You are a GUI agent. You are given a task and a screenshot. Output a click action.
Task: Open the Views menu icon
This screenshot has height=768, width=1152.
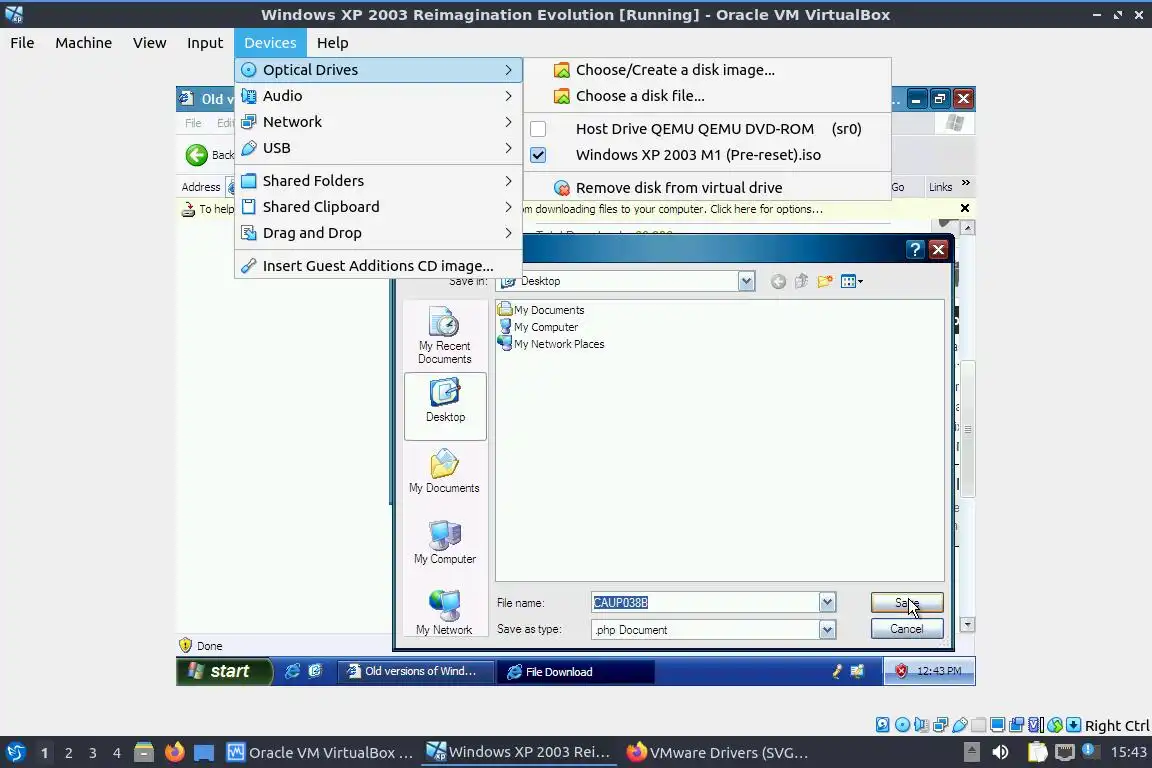[x=852, y=281]
